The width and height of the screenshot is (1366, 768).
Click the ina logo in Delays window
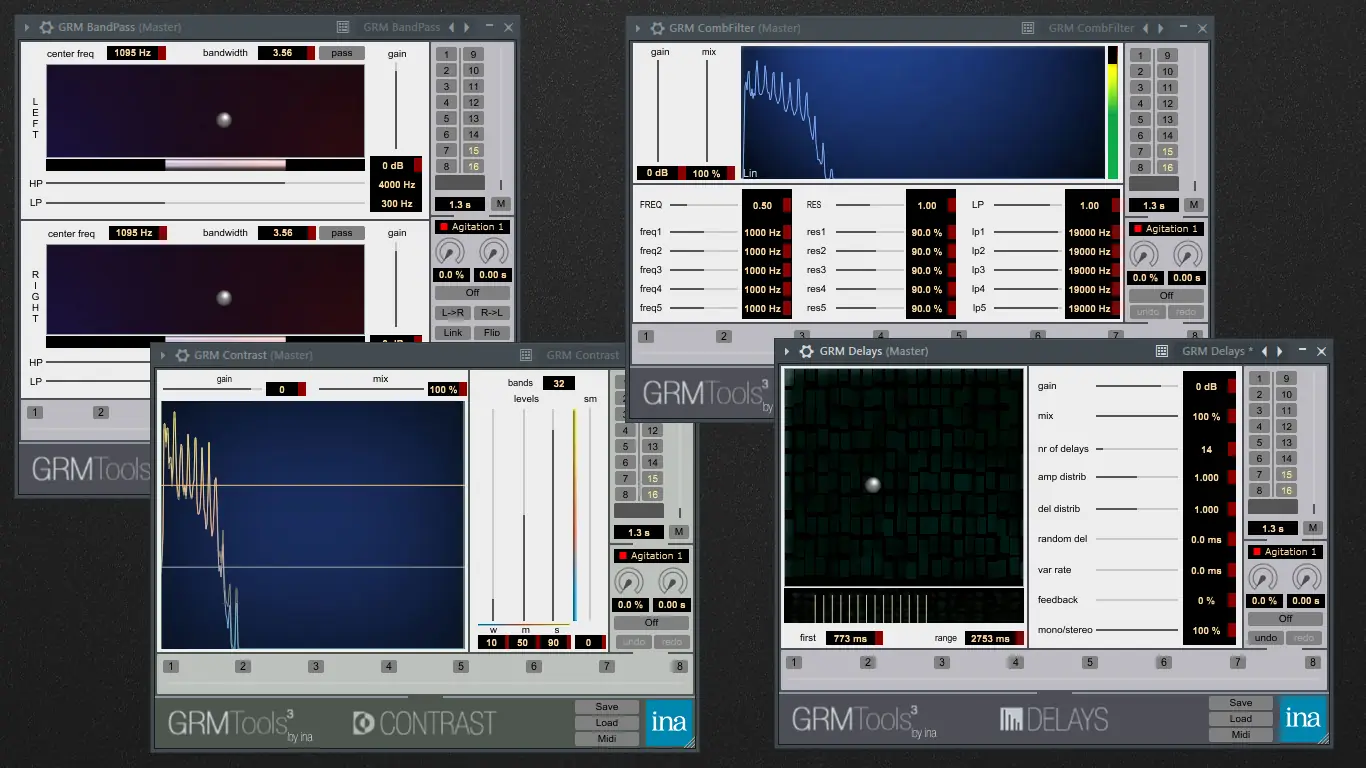1303,718
